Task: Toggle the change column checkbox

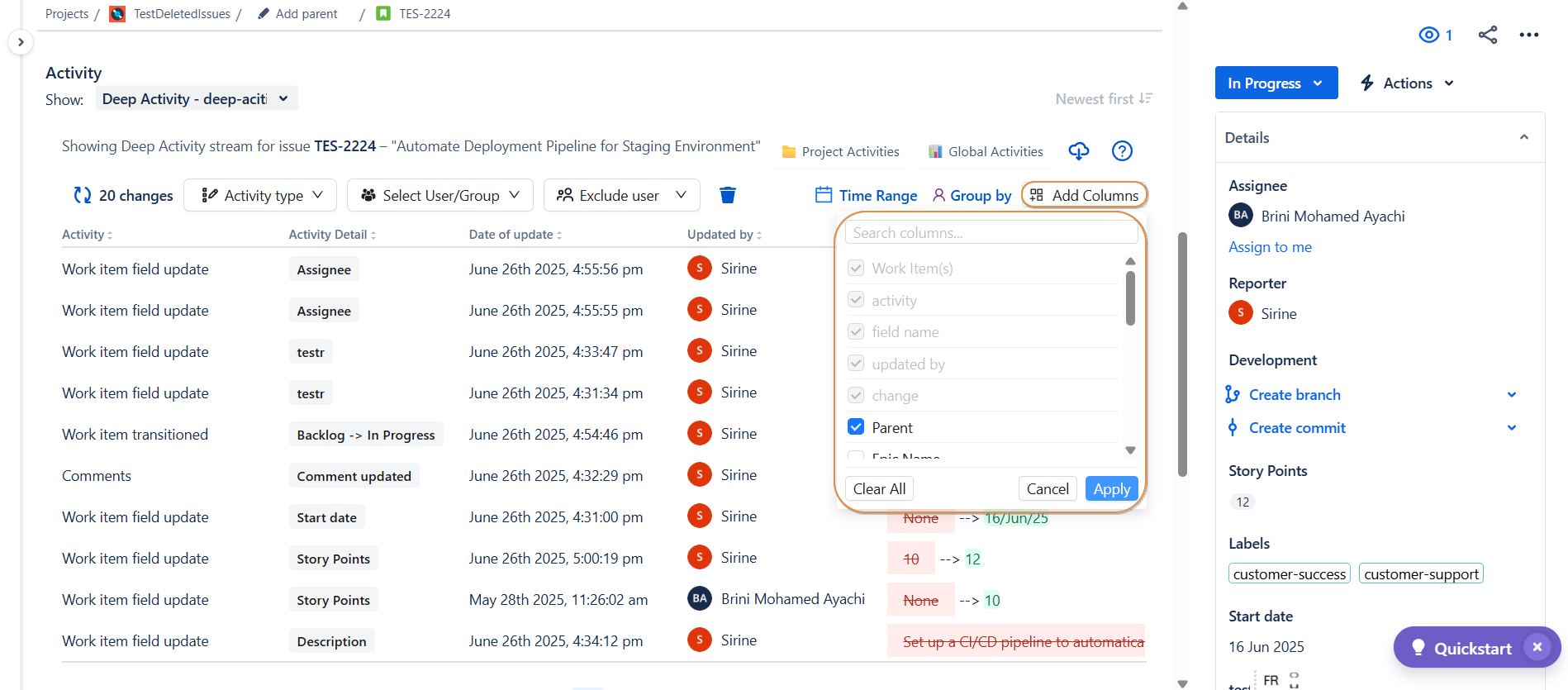Action: pyautogui.click(x=856, y=396)
